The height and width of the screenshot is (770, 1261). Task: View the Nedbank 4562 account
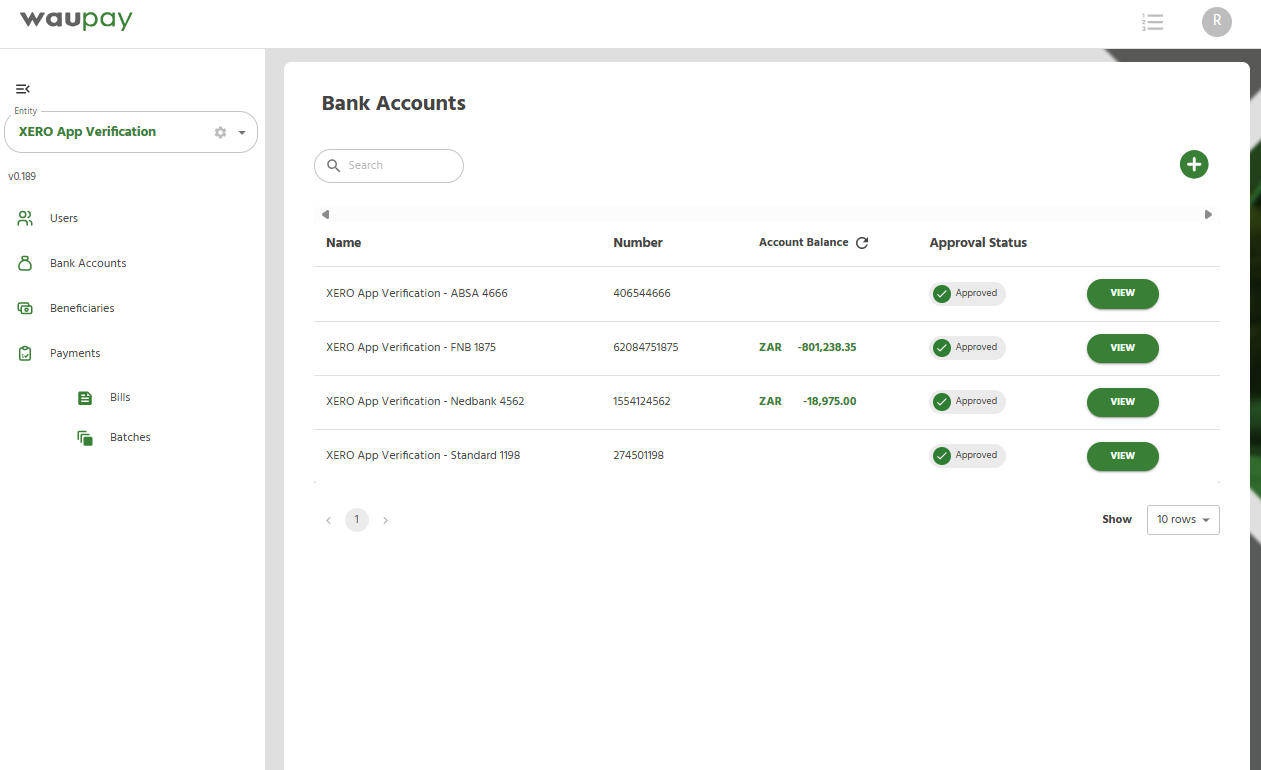tap(1122, 402)
